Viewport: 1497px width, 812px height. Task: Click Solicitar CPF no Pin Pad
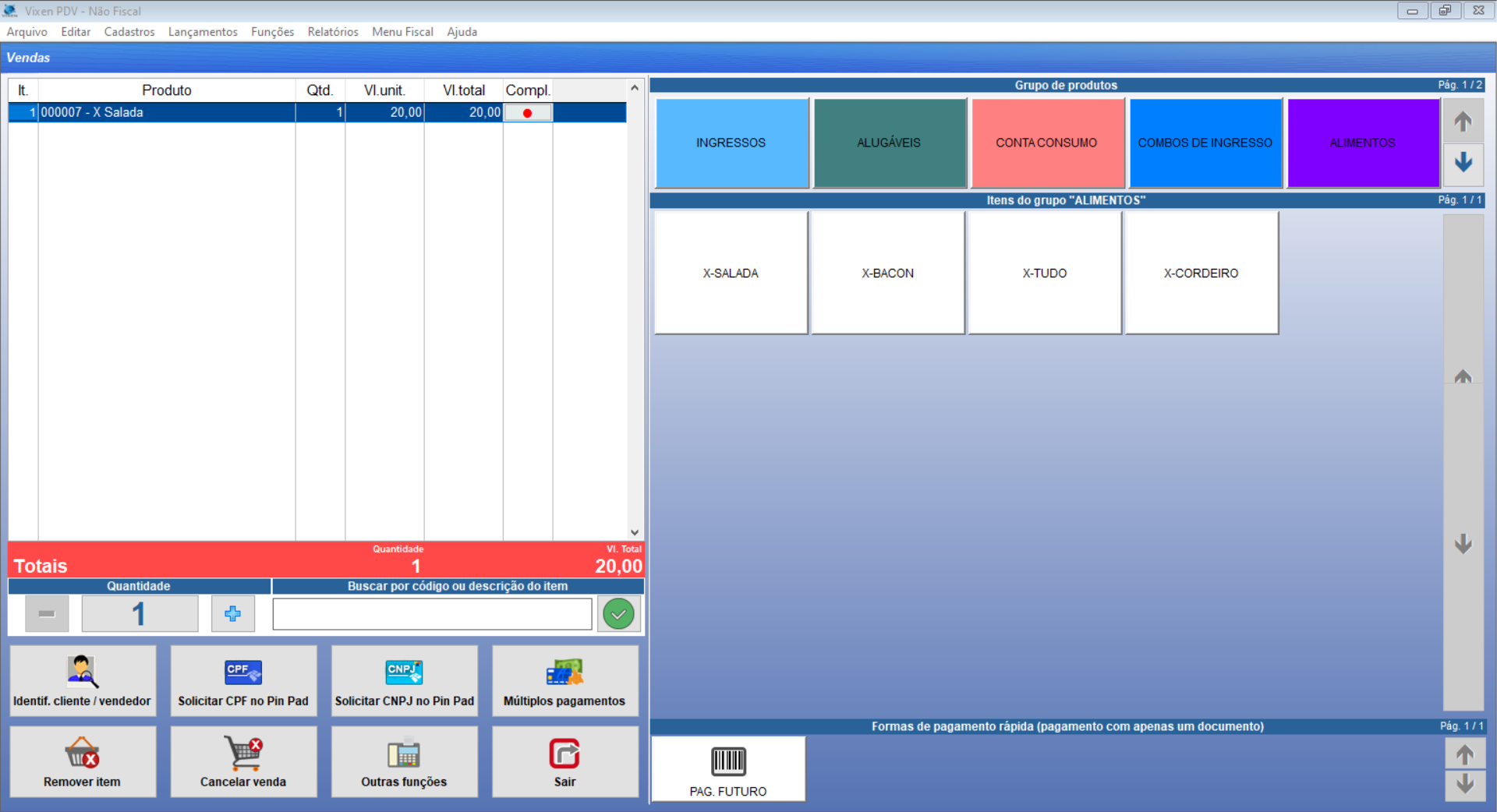tap(243, 680)
